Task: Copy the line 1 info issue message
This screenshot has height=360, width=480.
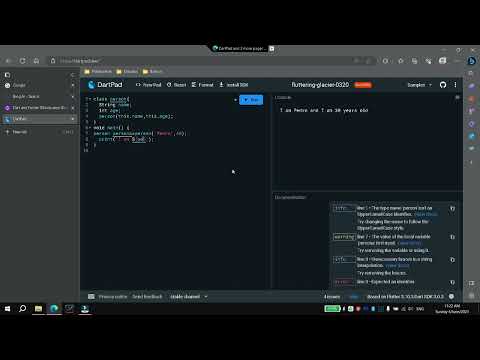Action: [452, 208]
